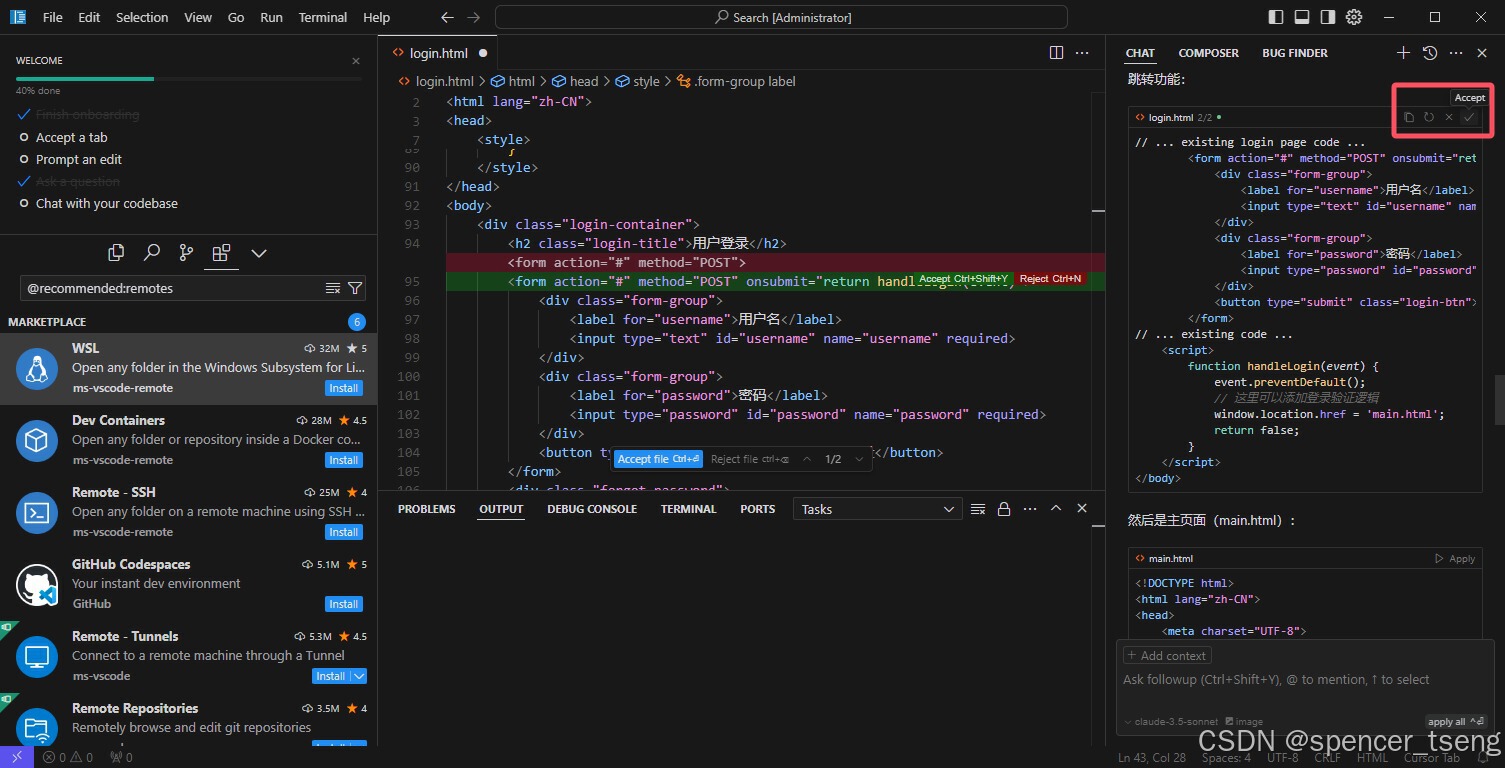Open the remote window indicator in status bar
The width and height of the screenshot is (1505, 768).
pyautogui.click(x=17, y=757)
